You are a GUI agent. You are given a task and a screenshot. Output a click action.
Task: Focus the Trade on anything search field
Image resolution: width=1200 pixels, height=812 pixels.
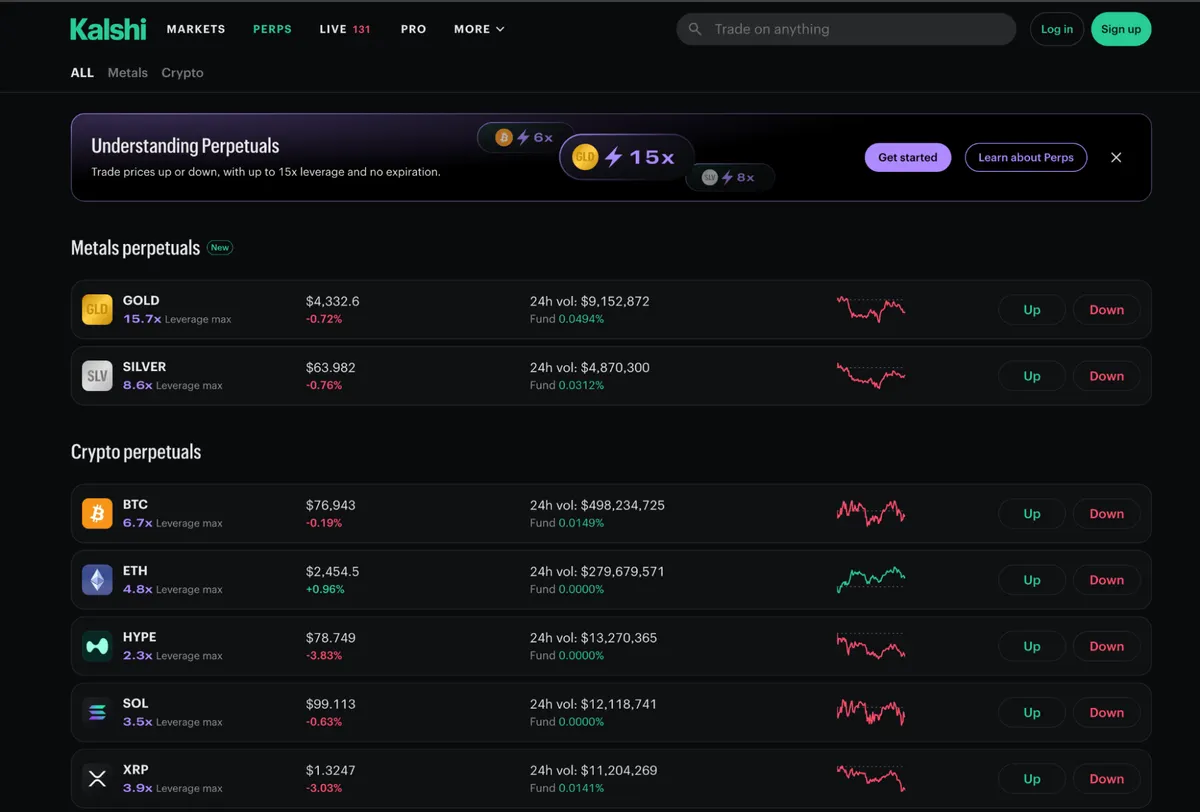point(846,29)
